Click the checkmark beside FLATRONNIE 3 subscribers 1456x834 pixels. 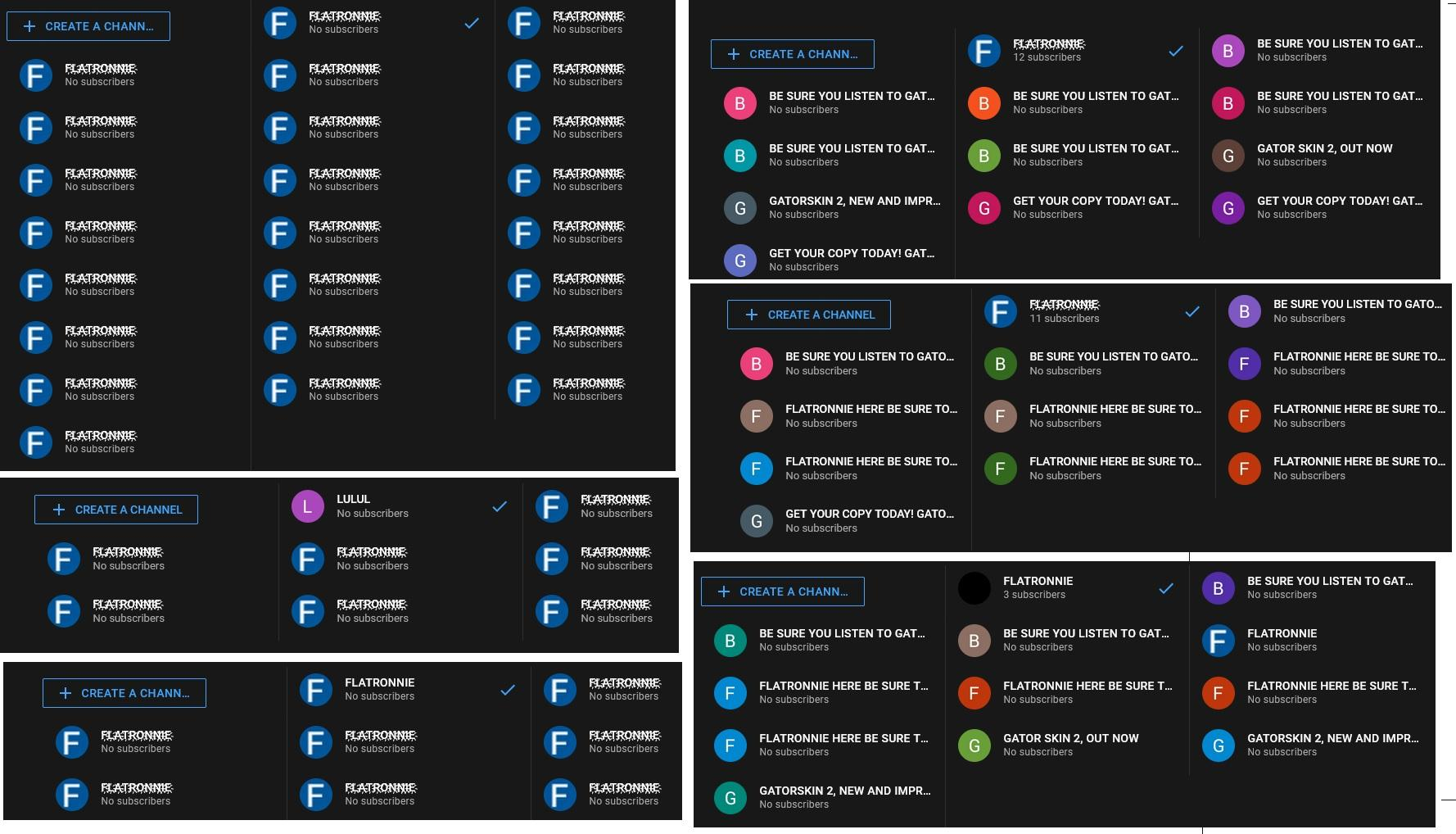(x=1166, y=588)
